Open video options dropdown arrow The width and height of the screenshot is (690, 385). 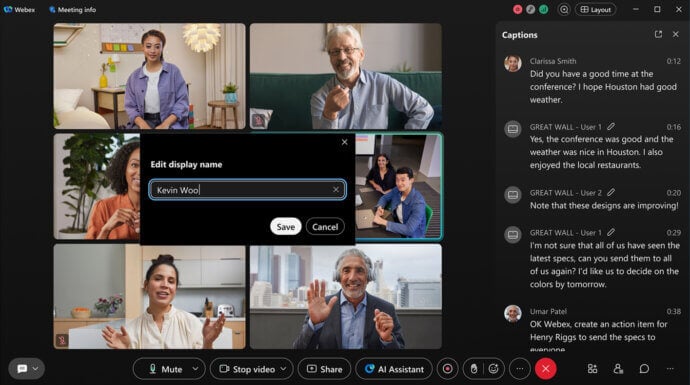(x=284, y=369)
